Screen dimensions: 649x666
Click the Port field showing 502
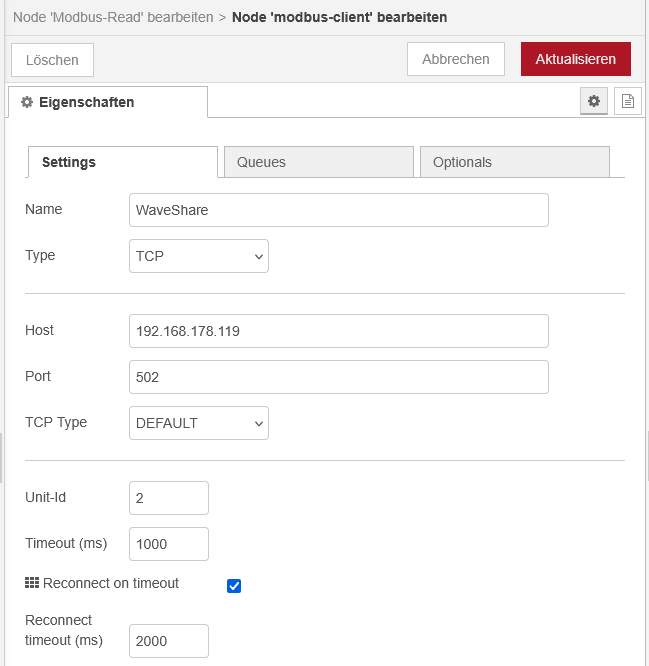[x=338, y=377]
